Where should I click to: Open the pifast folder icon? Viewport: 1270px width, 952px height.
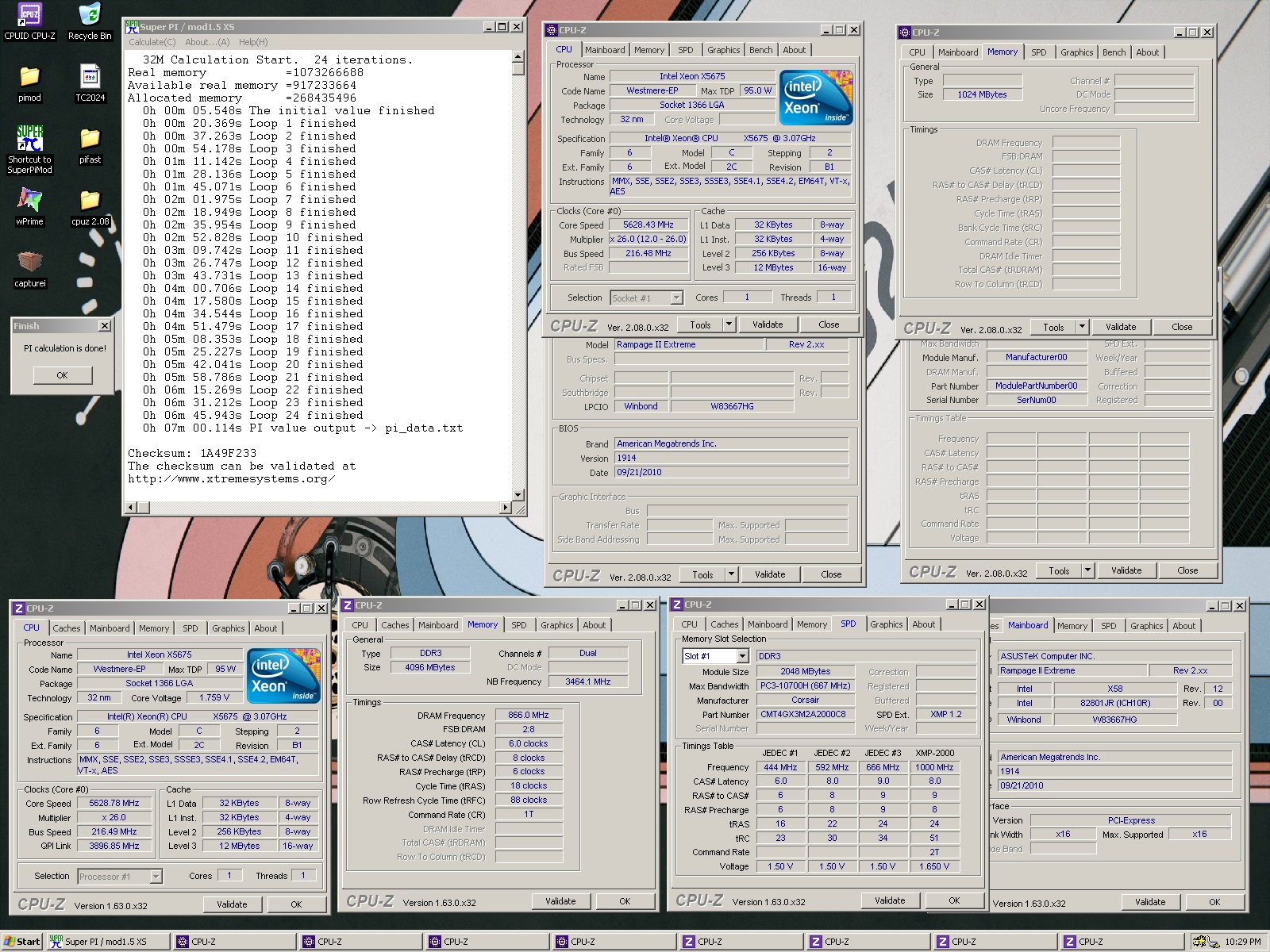(90, 145)
